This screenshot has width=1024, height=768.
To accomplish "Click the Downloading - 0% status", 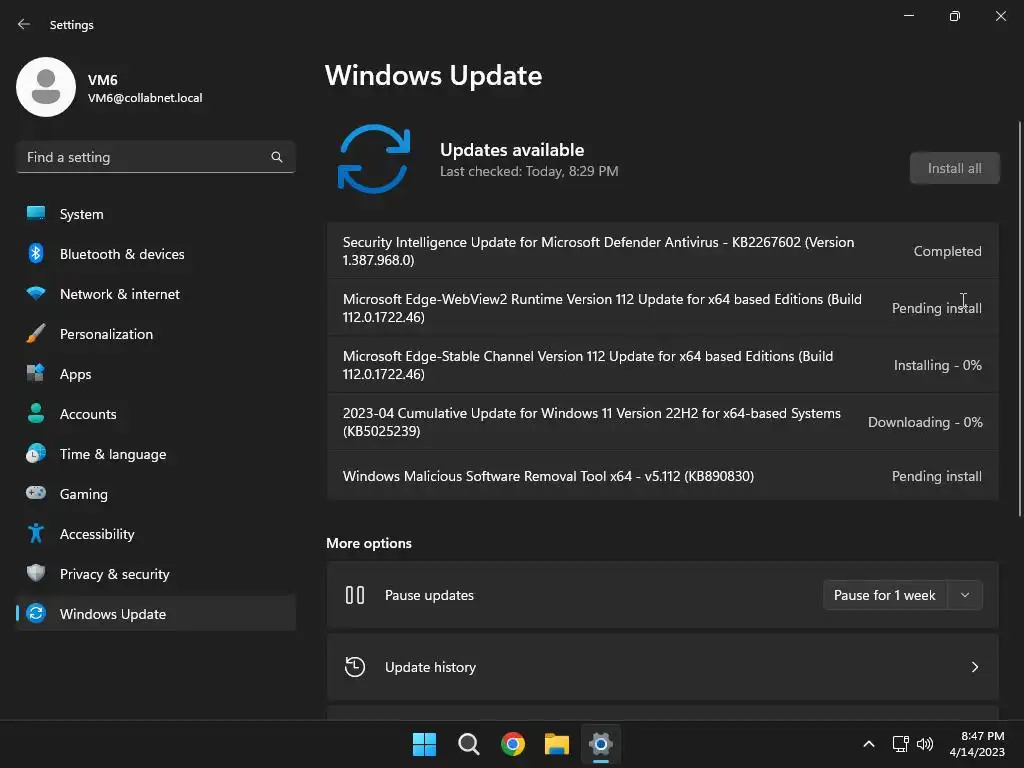I will coord(925,422).
